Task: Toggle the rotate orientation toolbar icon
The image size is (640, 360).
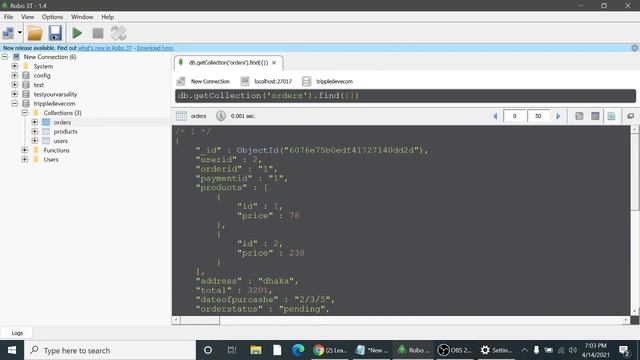Action: click(118, 33)
